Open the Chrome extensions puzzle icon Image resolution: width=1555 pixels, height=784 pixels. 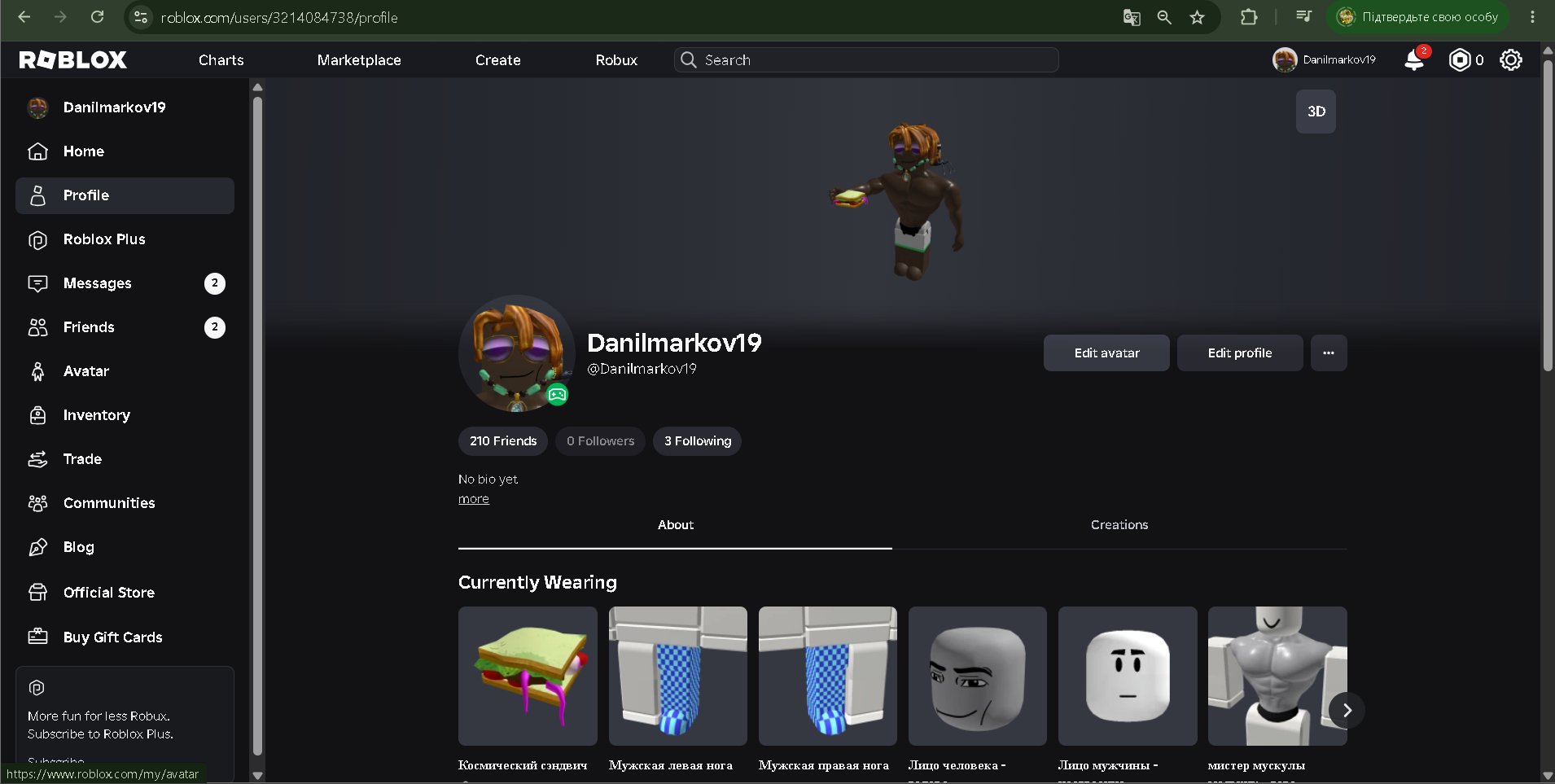click(1249, 17)
